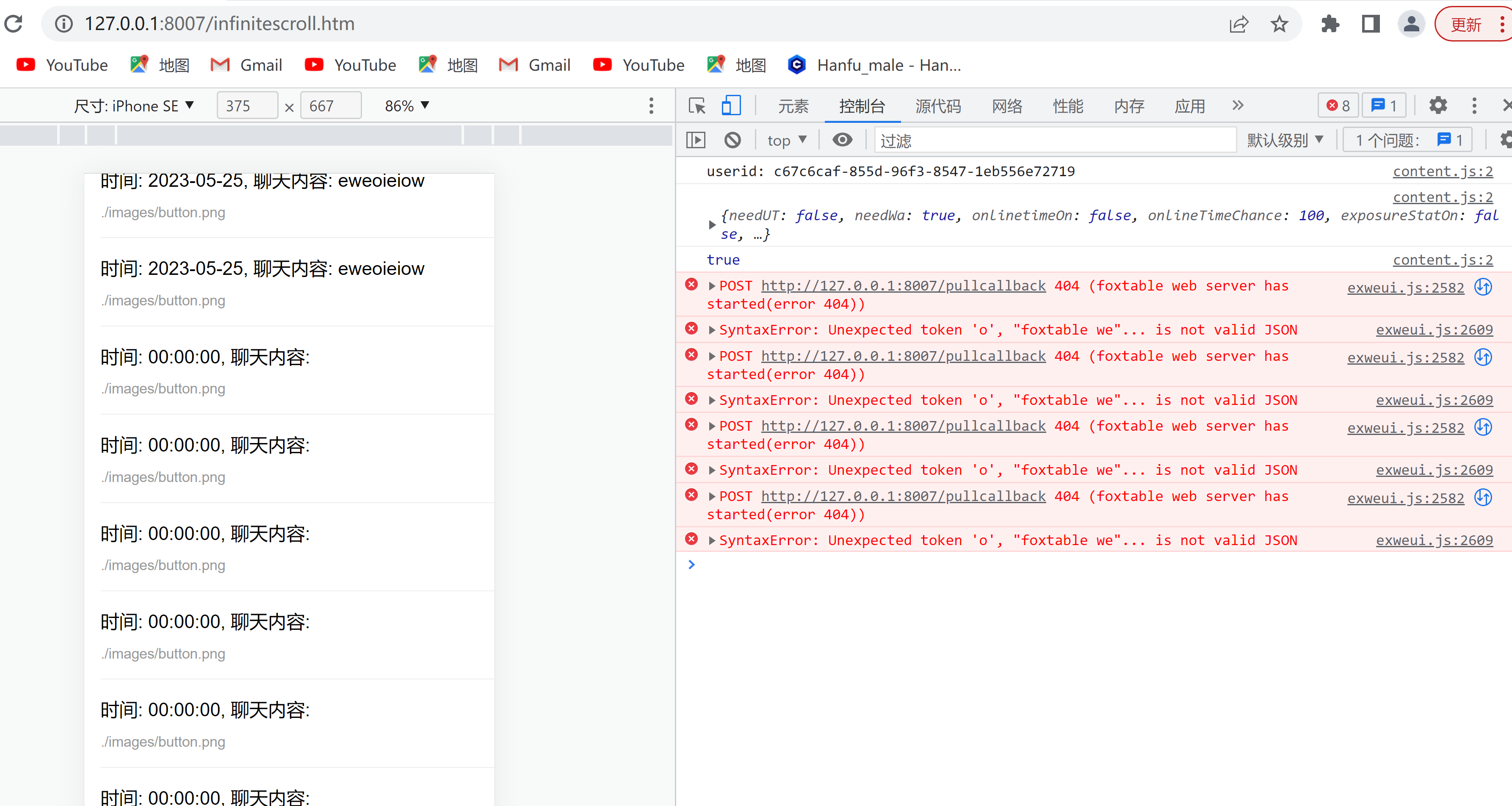Show more DevTools tabs chevron
Screen dimensions: 1512x806
1237,105
